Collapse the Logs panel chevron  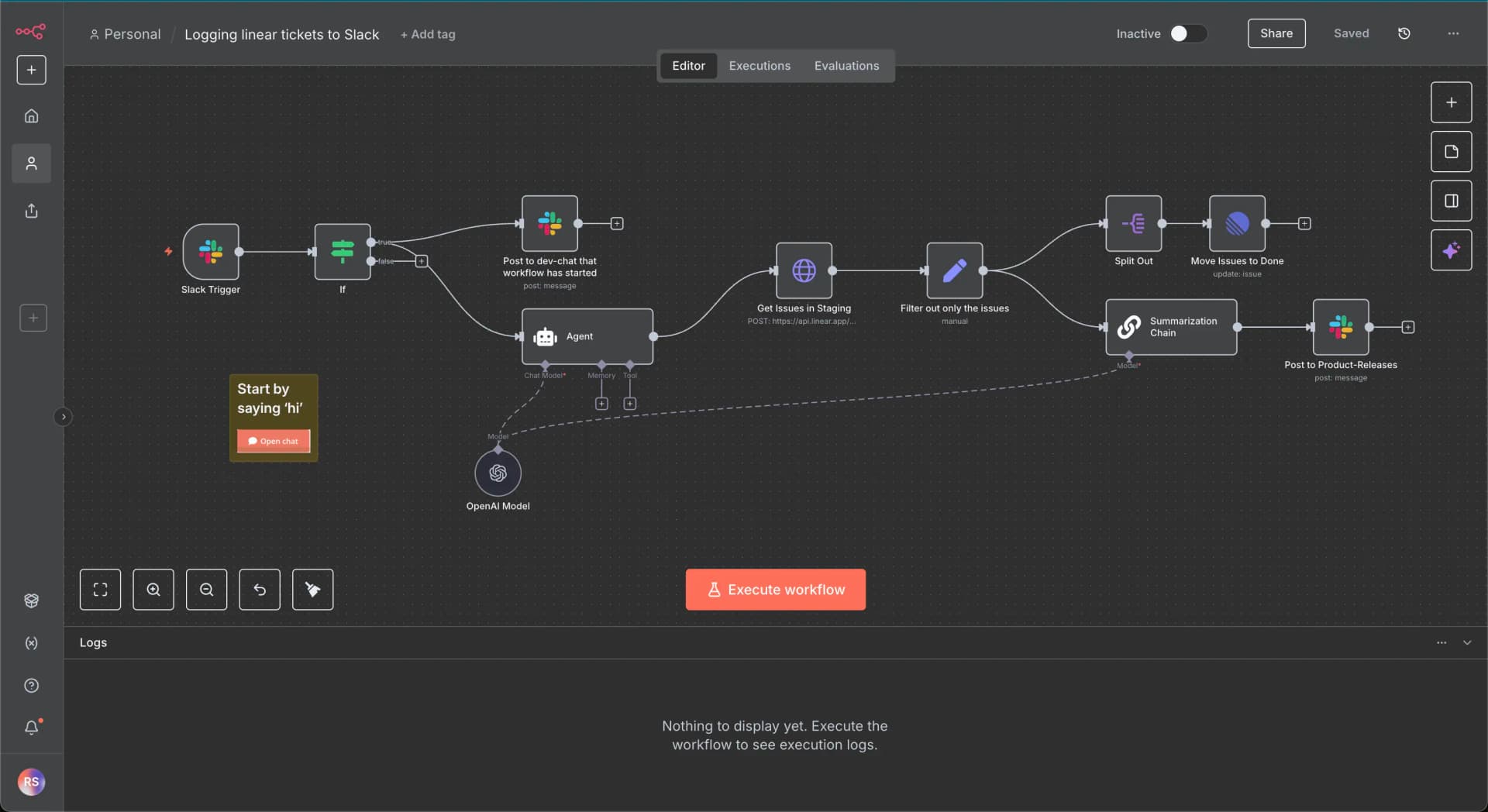click(x=1467, y=642)
